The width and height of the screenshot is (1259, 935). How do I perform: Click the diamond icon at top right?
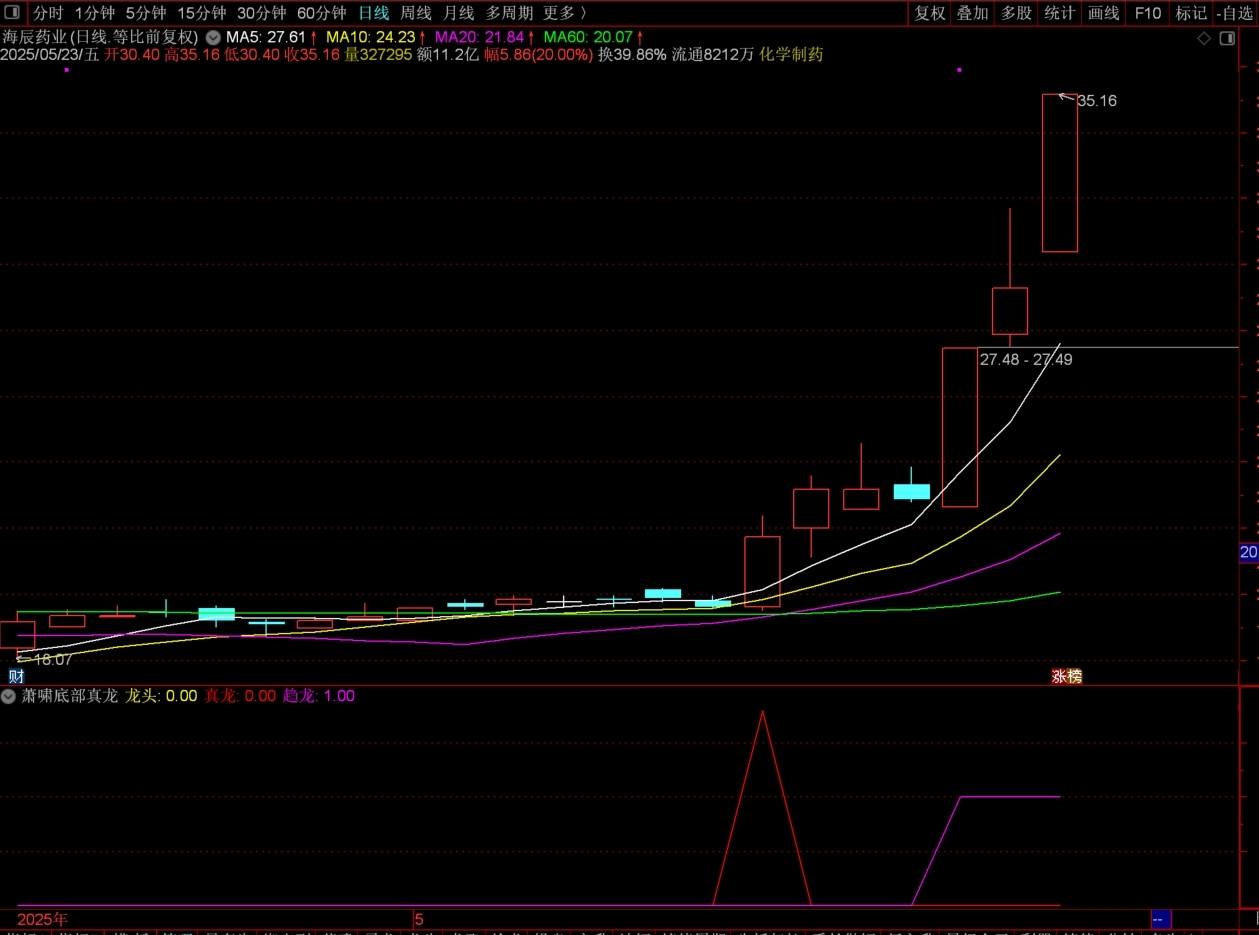[1204, 39]
